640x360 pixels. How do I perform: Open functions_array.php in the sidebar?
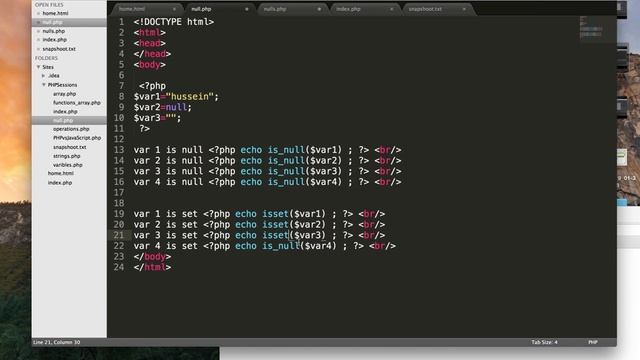[x=77, y=103]
